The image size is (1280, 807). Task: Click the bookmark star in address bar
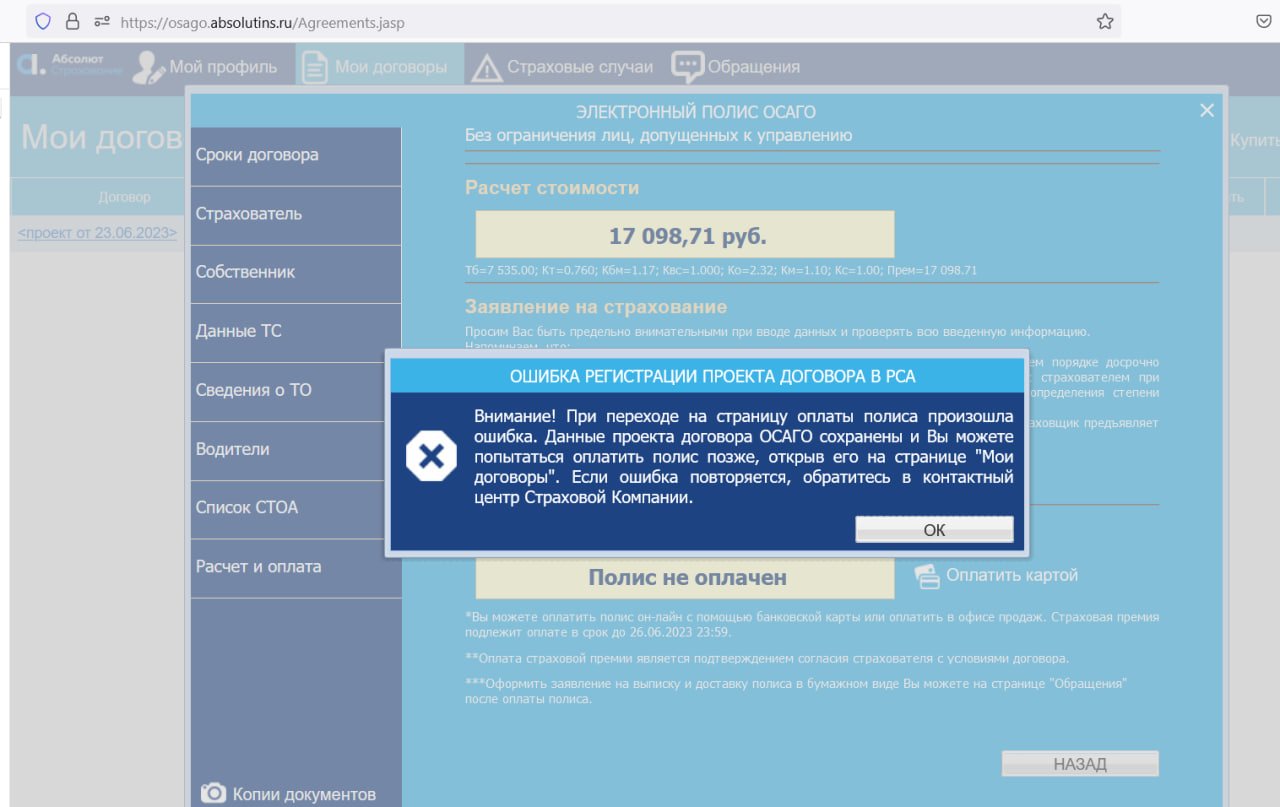coord(1105,21)
